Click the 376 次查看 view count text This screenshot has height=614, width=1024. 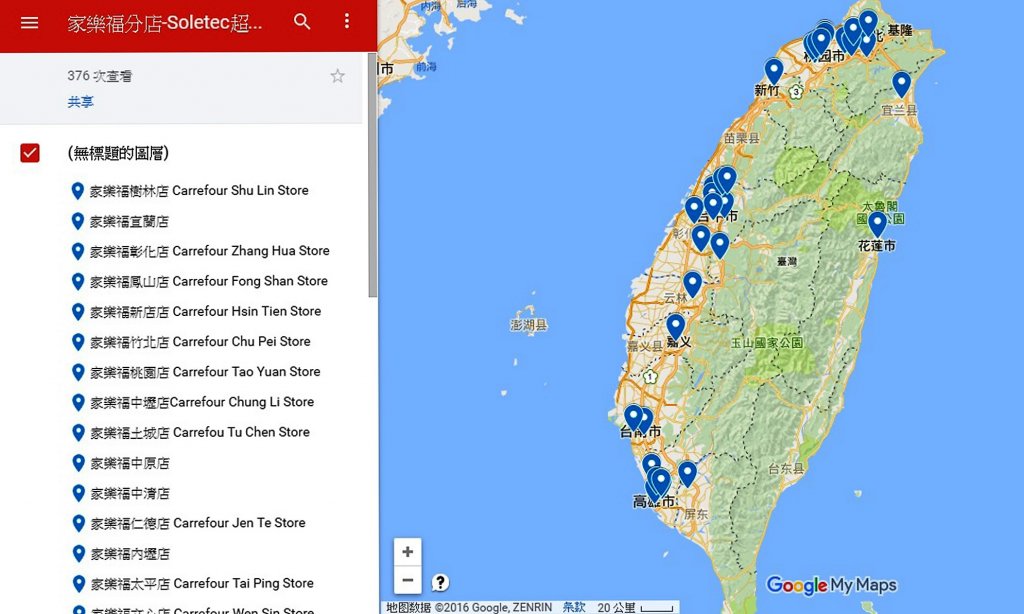(99, 76)
